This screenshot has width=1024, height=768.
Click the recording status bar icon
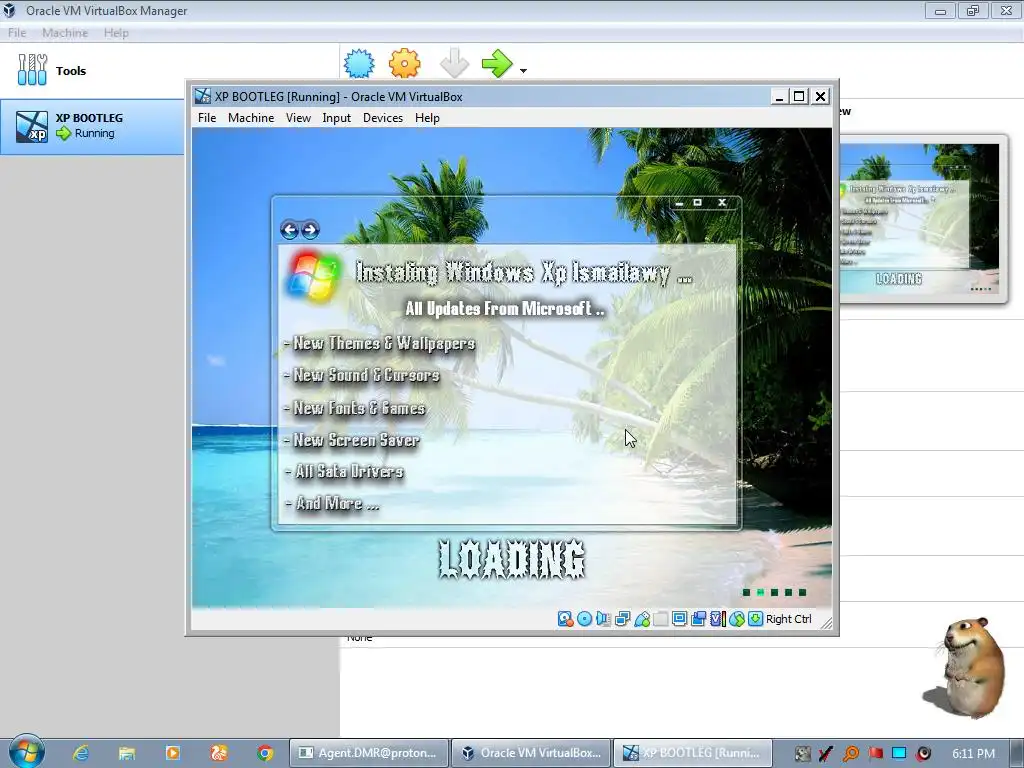click(698, 618)
